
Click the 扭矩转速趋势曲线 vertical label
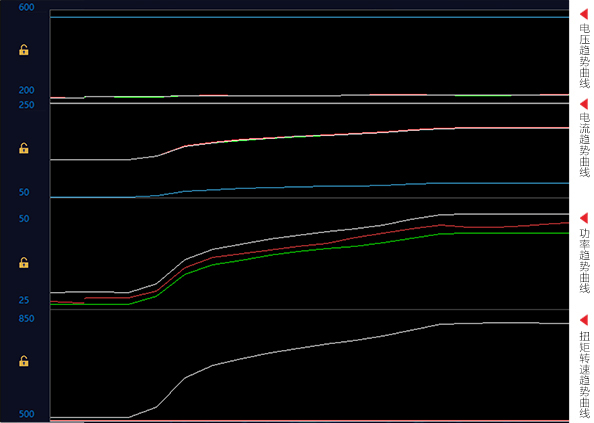coord(585,374)
